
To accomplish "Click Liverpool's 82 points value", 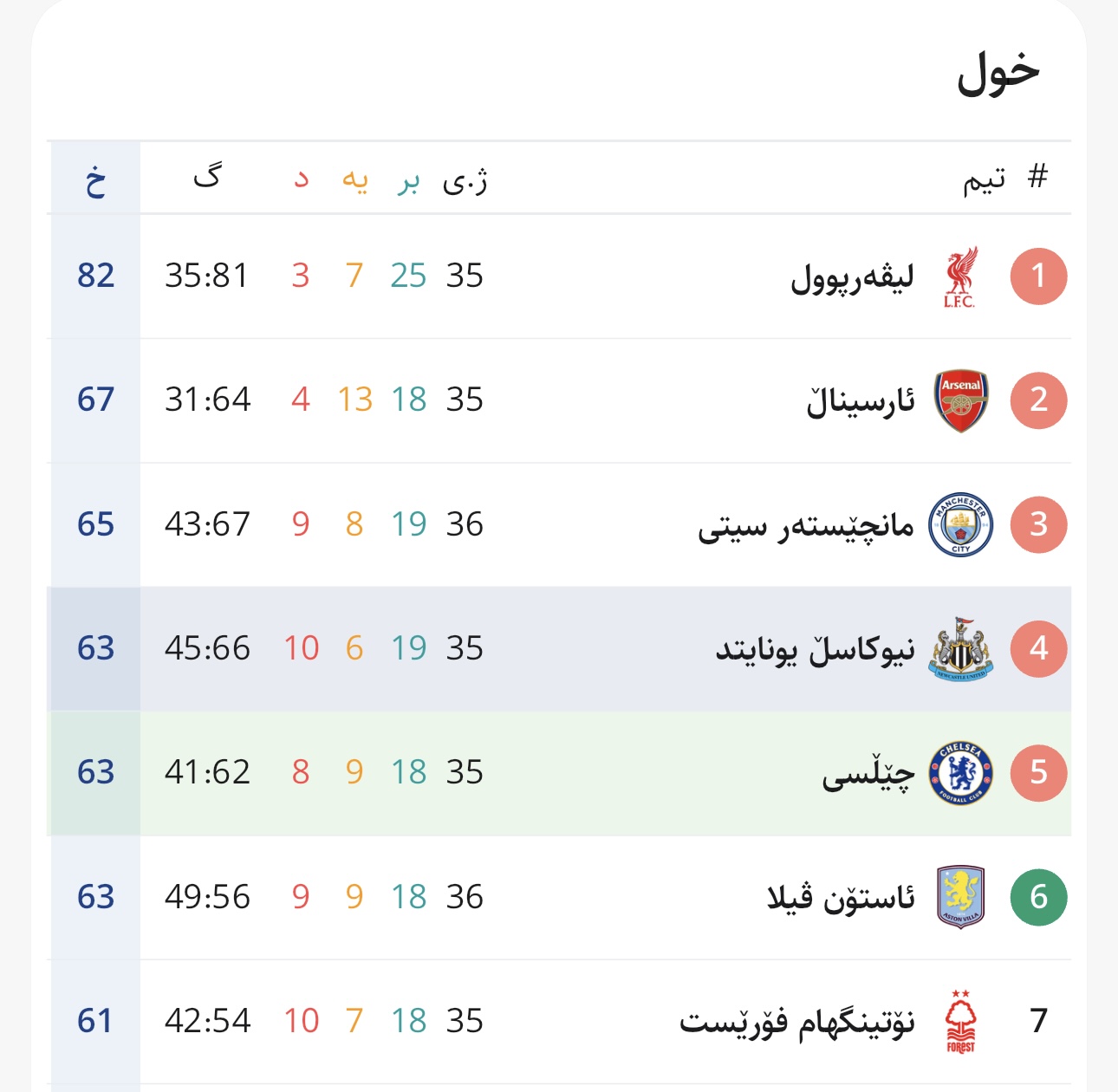I will (x=95, y=276).
